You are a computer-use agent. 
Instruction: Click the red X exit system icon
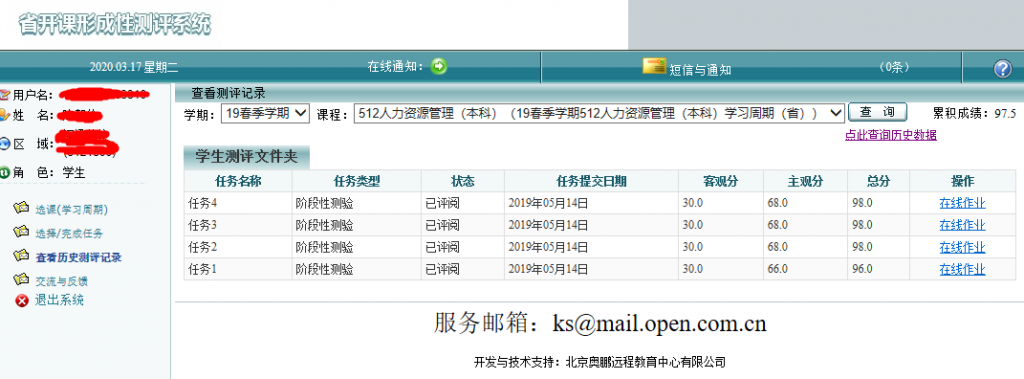pos(22,301)
